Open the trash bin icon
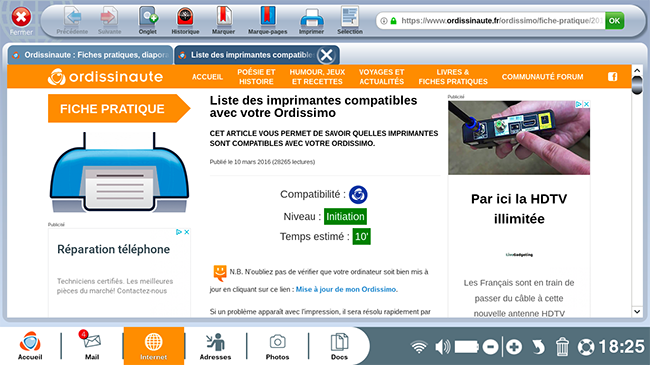 click(562, 347)
